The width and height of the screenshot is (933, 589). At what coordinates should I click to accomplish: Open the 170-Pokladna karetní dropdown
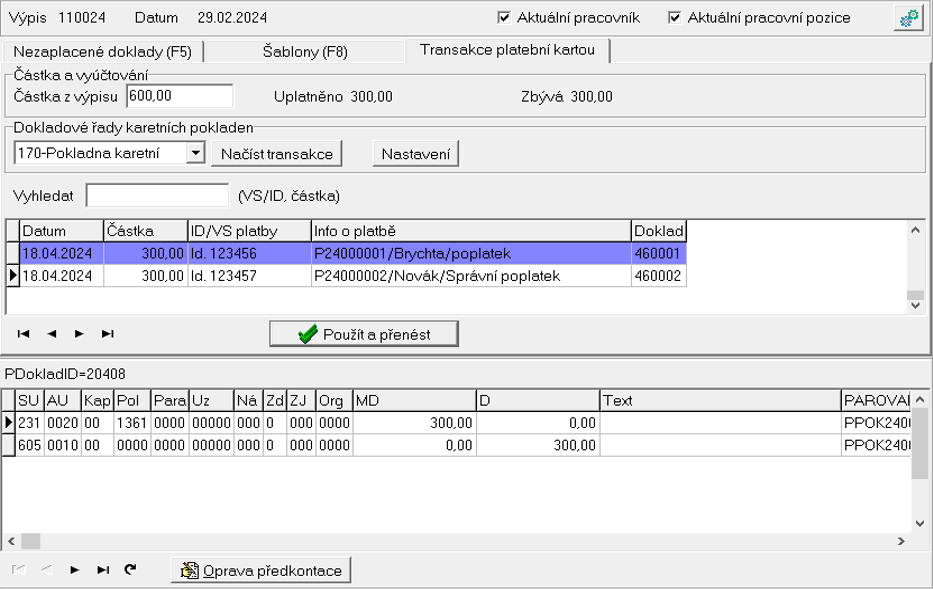195,153
